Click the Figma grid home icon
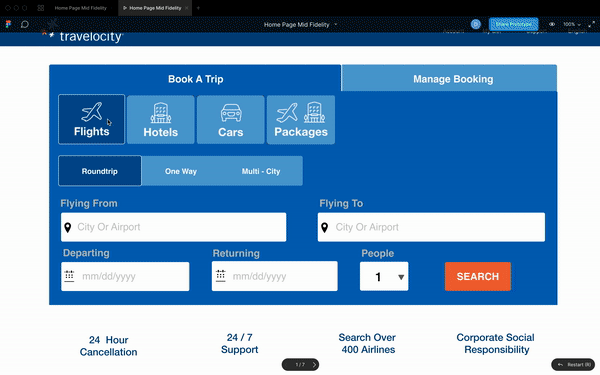Image resolution: width=600 pixels, height=375 pixels. tap(41, 8)
